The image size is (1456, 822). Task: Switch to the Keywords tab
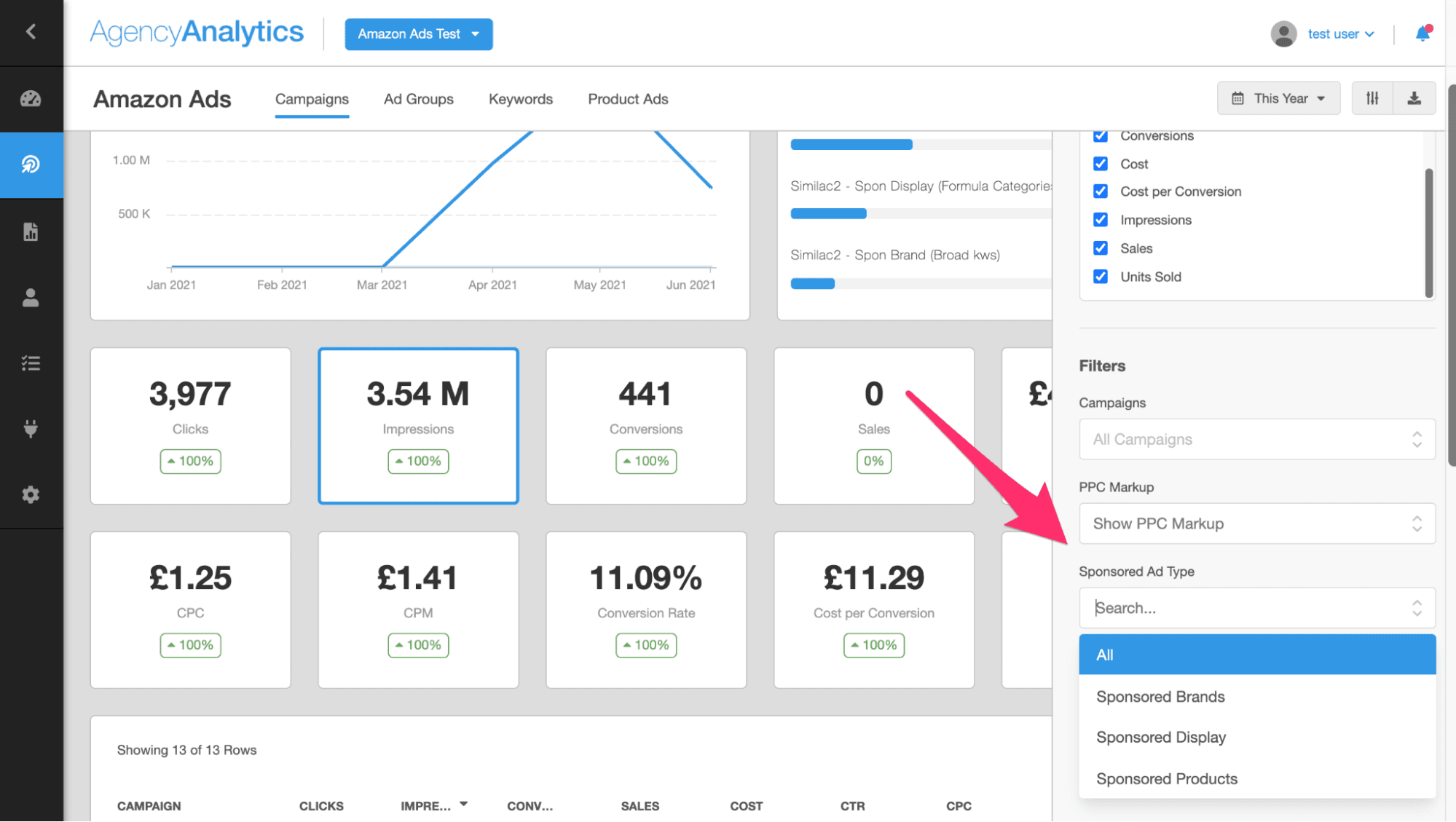(x=520, y=99)
